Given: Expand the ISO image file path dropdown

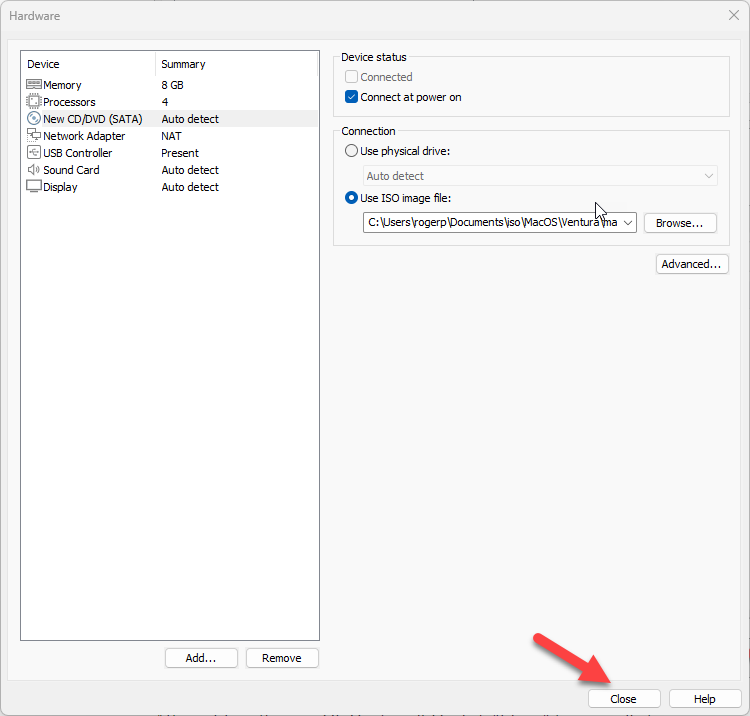Looking at the screenshot, I should click(627, 223).
